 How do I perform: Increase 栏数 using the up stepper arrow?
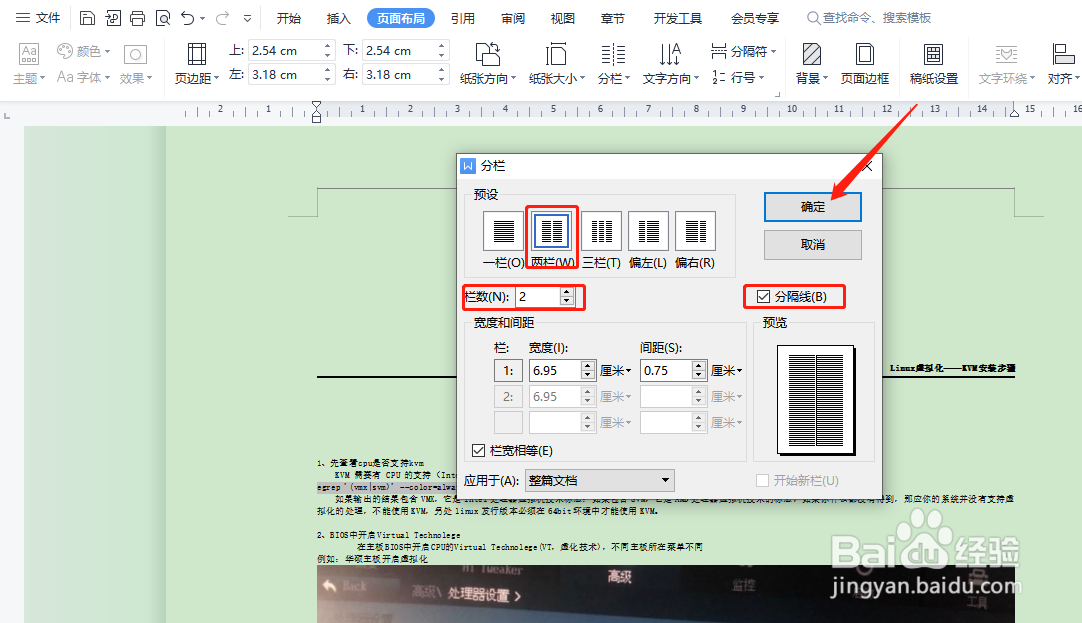coord(566,291)
